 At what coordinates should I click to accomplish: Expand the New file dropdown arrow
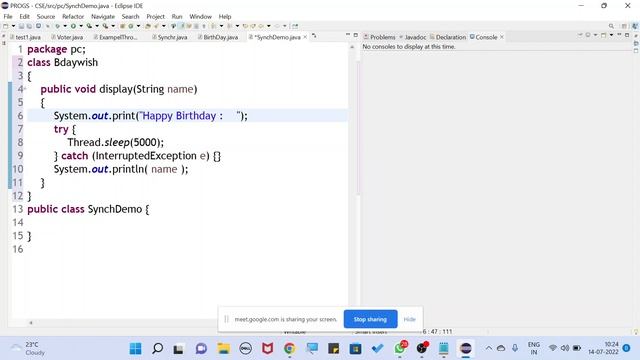coord(13,26)
